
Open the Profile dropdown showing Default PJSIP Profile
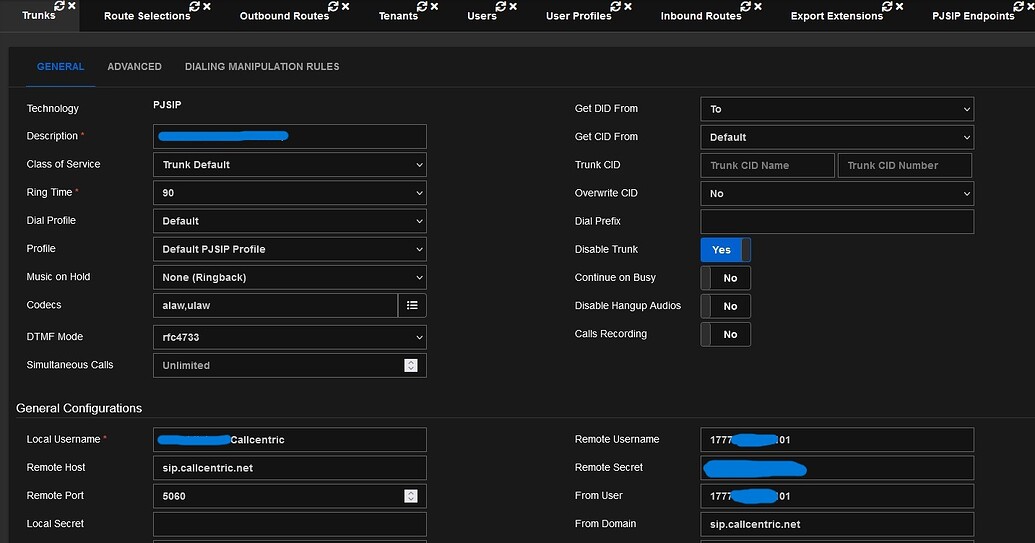[290, 249]
